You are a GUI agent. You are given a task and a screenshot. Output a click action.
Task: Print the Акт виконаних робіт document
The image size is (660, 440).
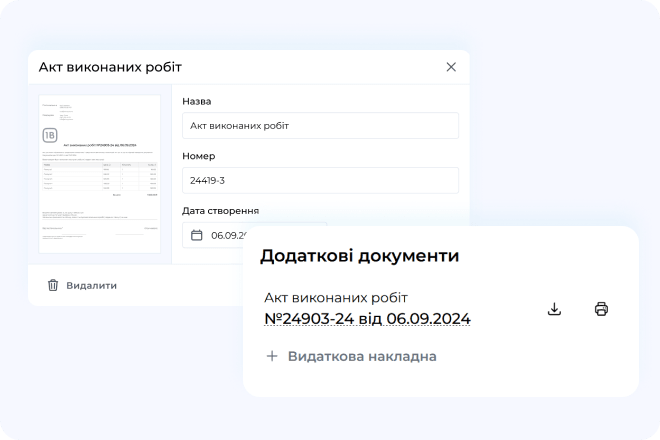[601, 309]
